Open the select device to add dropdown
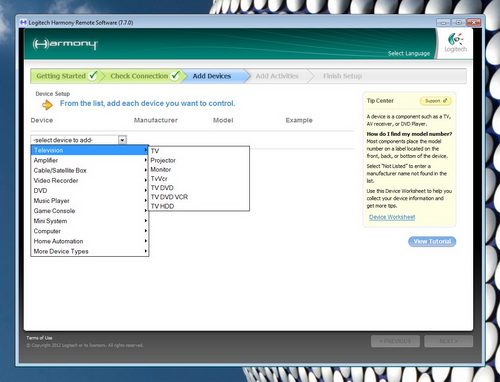Image resolution: width=500 pixels, height=382 pixels. pos(79,140)
